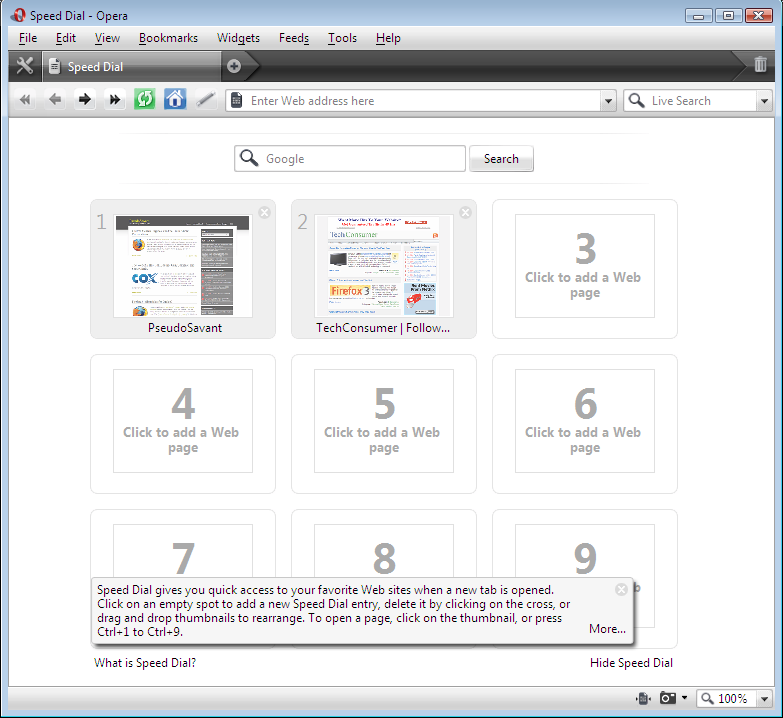Click the Hide Speed Dial link
The height and width of the screenshot is (718, 783).
point(630,663)
